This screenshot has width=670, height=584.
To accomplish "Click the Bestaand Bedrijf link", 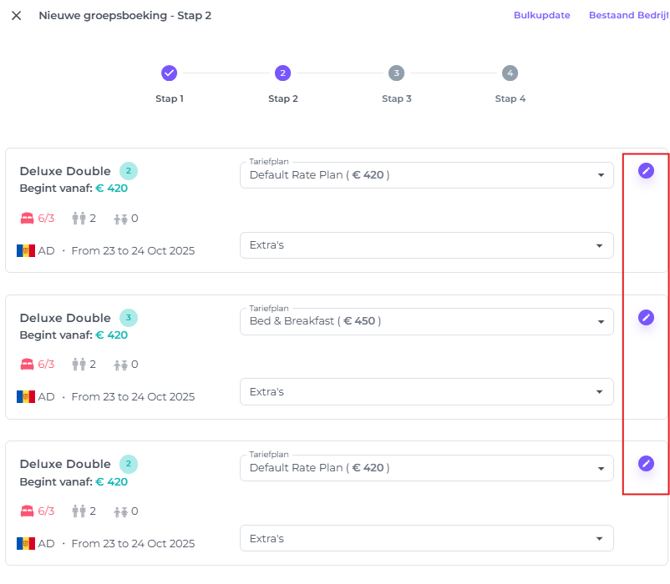I will pos(628,16).
